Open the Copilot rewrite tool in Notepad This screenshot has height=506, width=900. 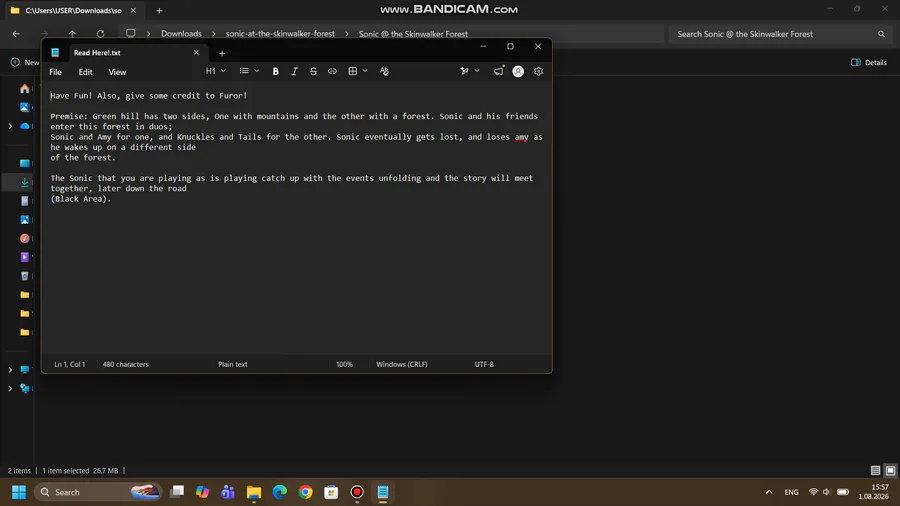(464, 71)
